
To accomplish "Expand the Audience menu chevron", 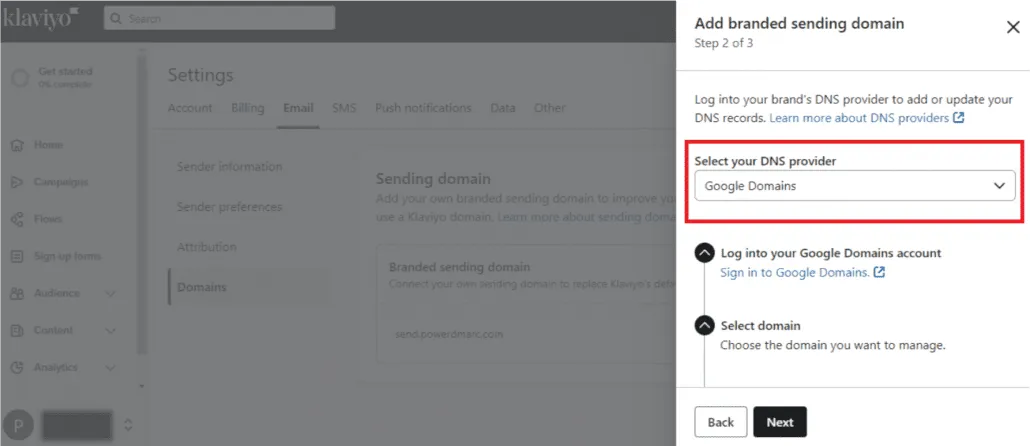I will tap(110, 294).
